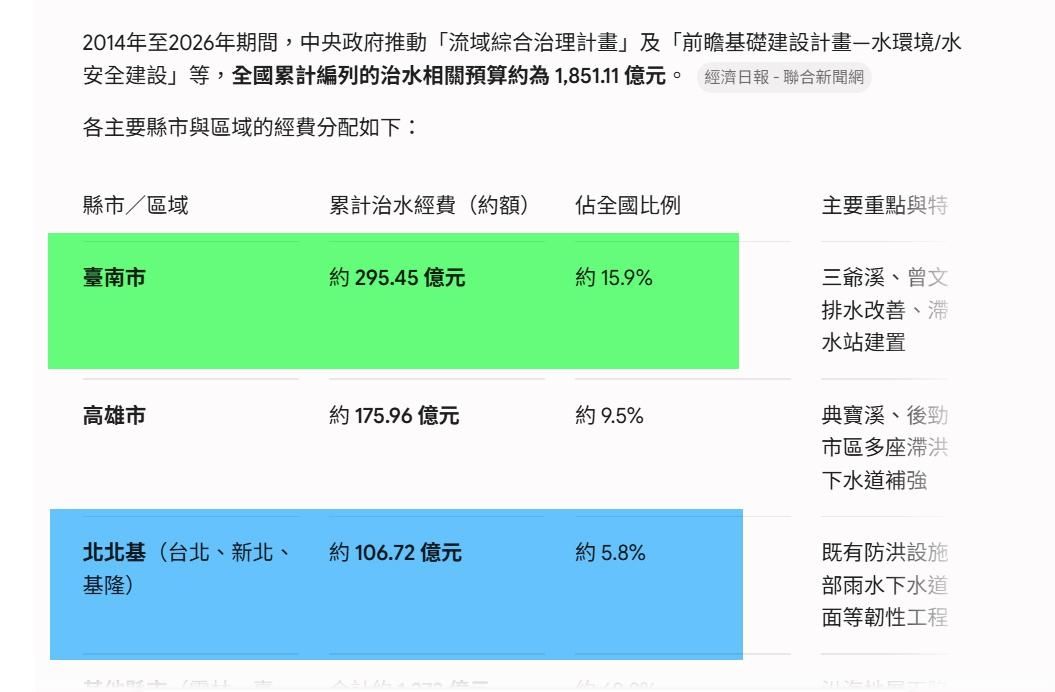
Task: Open the 經濟日報 - 聯合新聞網 source chip
Action: (x=784, y=77)
